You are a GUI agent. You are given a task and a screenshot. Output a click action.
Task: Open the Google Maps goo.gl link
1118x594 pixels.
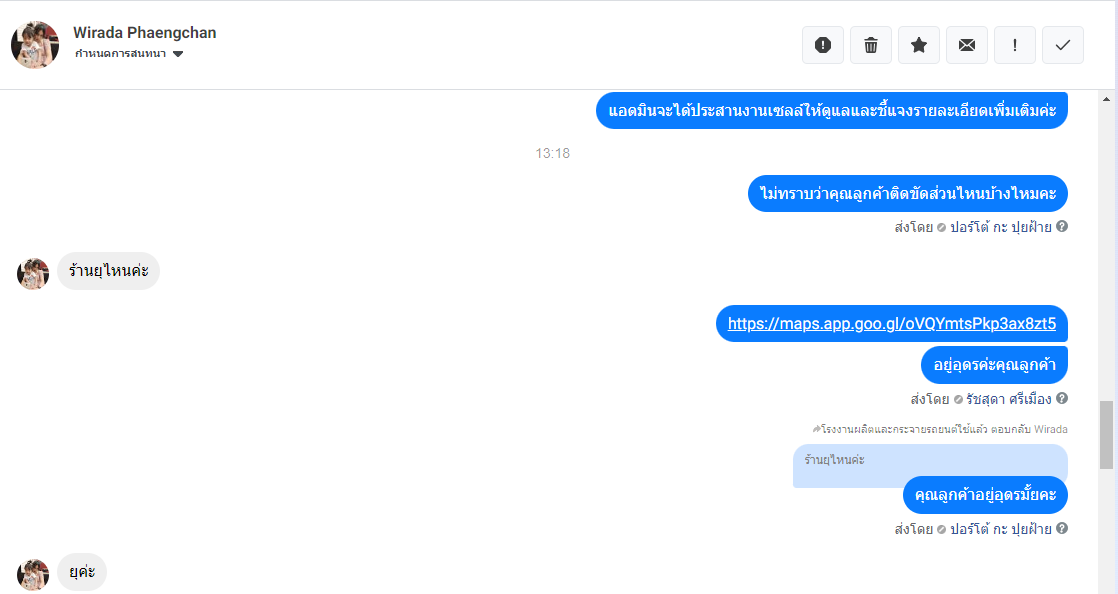tap(891, 324)
